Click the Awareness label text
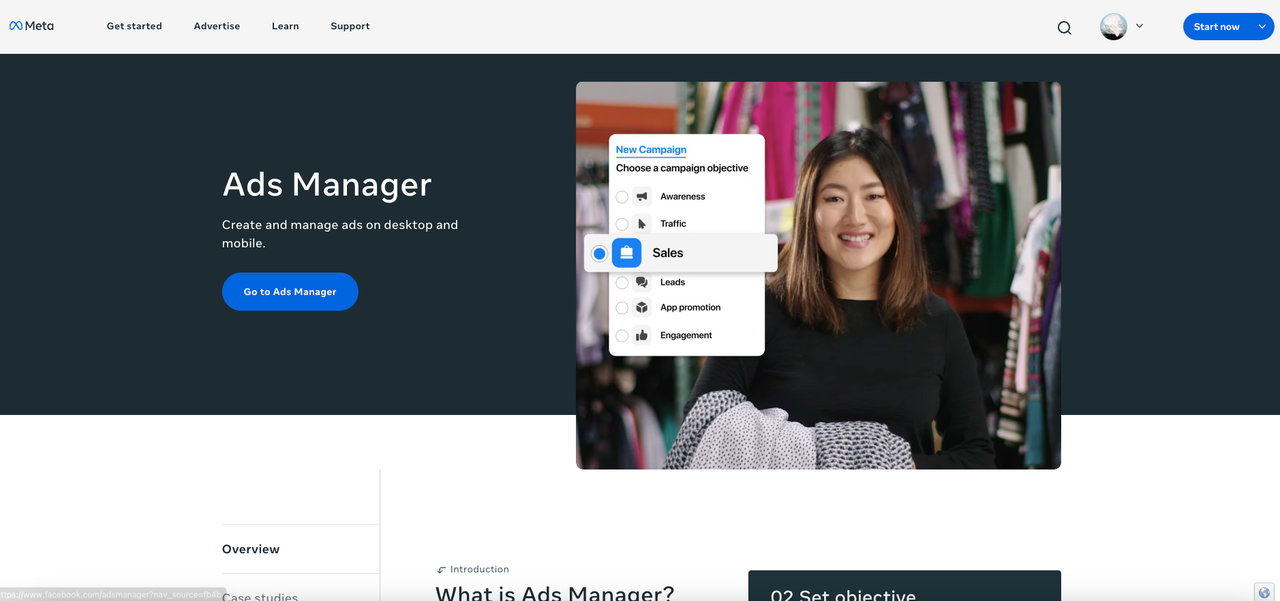The width and height of the screenshot is (1280, 601). pos(682,197)
